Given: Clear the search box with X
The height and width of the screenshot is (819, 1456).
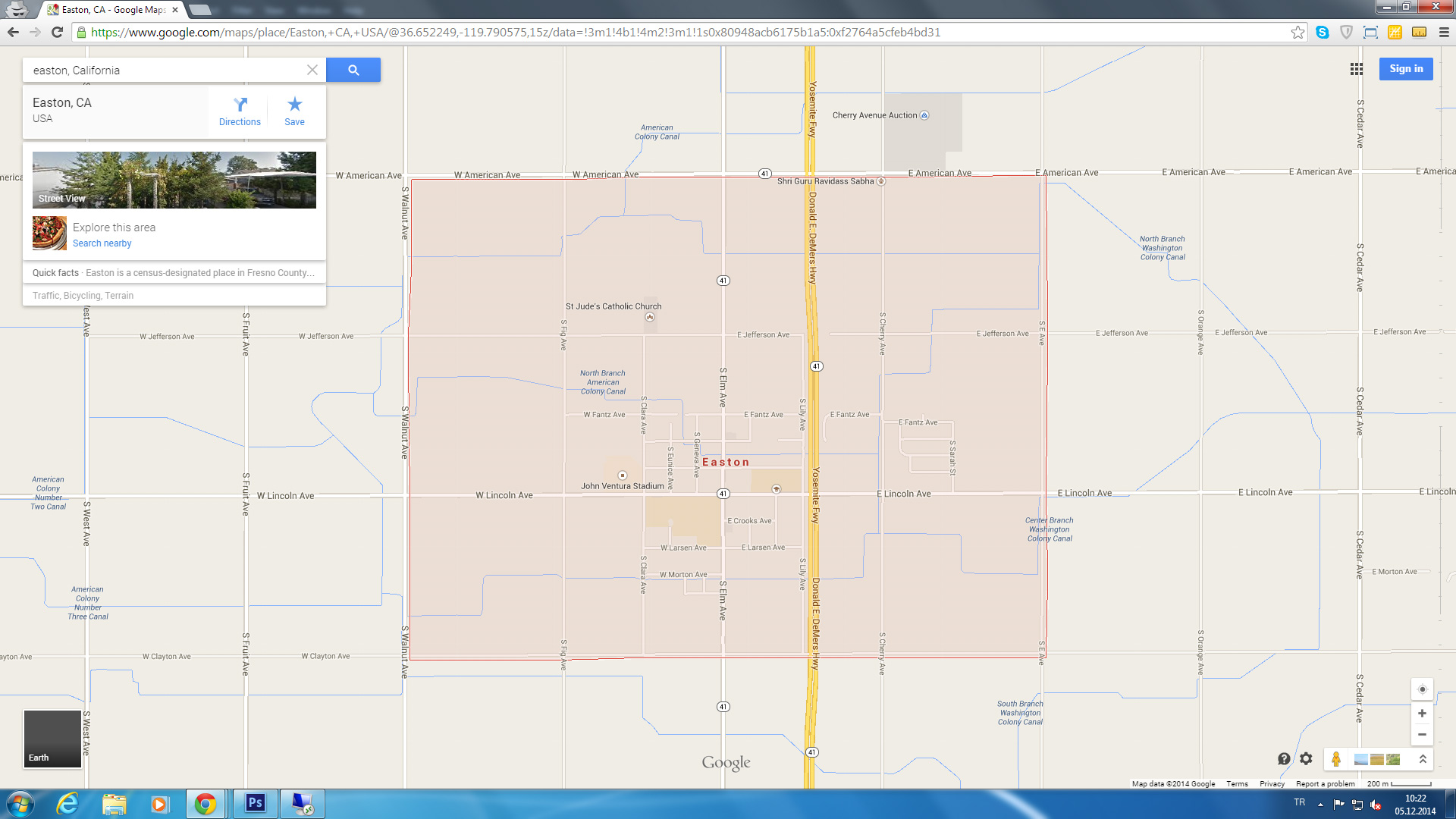Looking at the screenshot, I should click(x=312, y=70).
